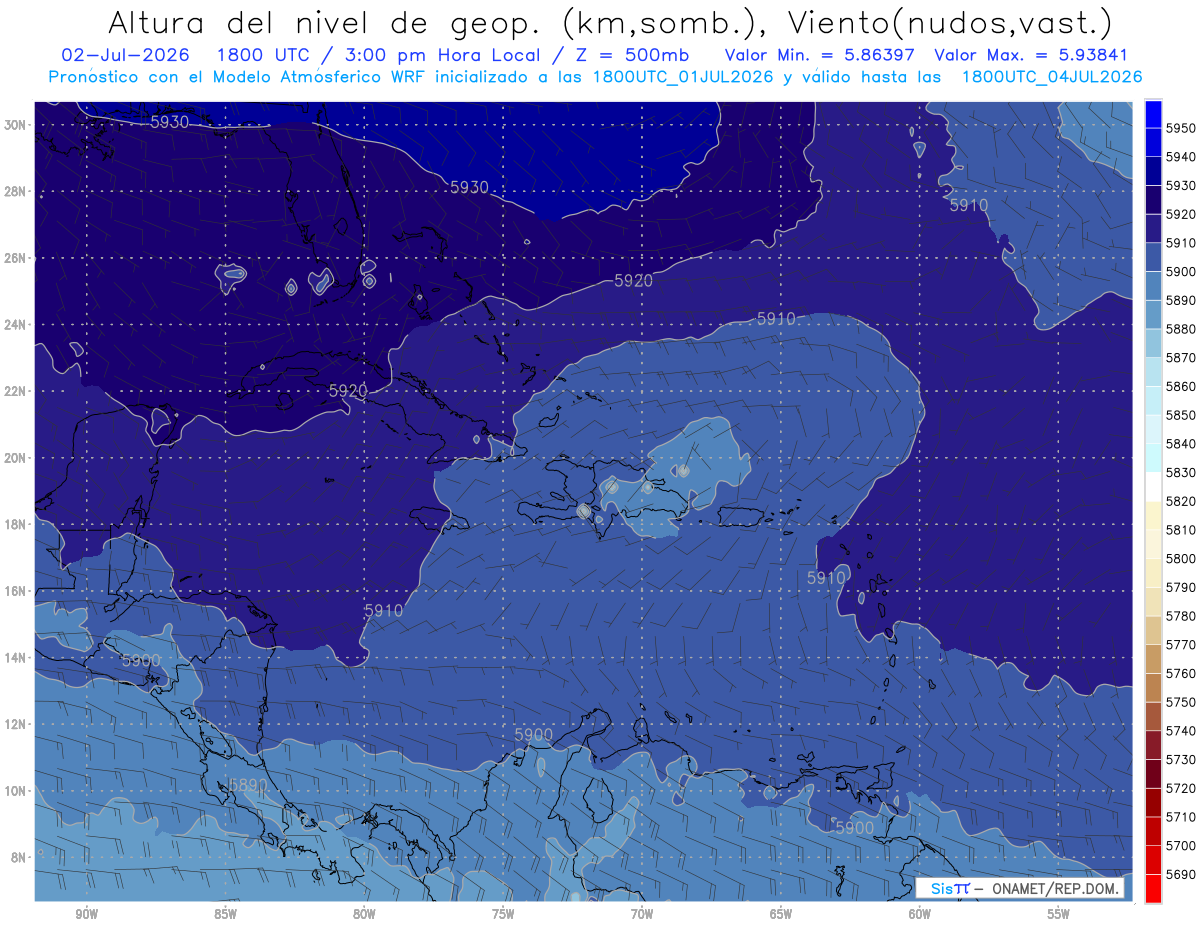Viewport: 1200px width, 927px height.
Task: Click the 12N latitude axis label
Action: coord(14,724)
